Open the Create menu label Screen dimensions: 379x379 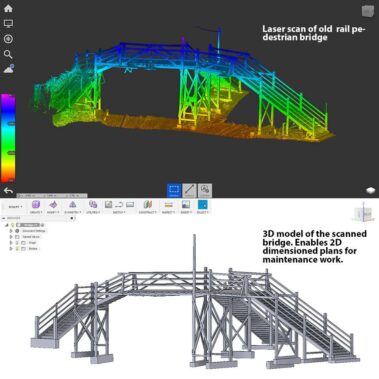click(x=36, y=212)
